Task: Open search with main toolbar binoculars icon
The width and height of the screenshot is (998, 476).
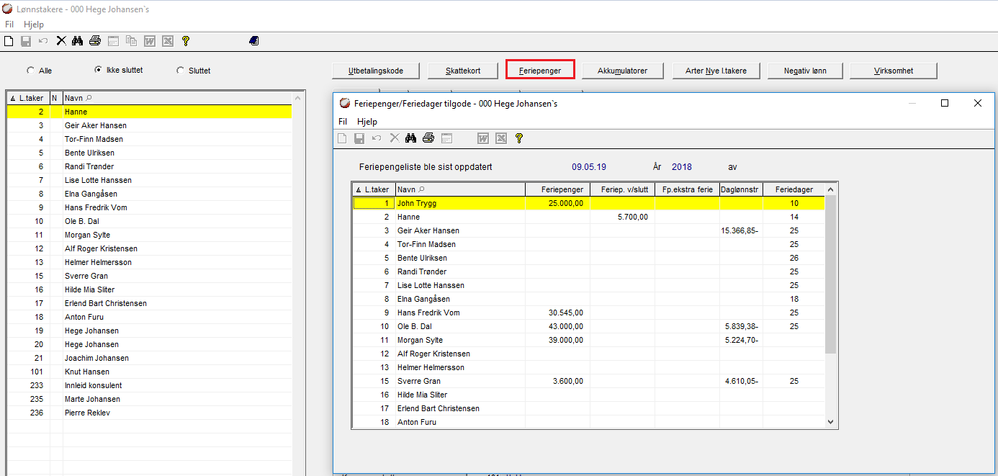Action: pos(78,41)
